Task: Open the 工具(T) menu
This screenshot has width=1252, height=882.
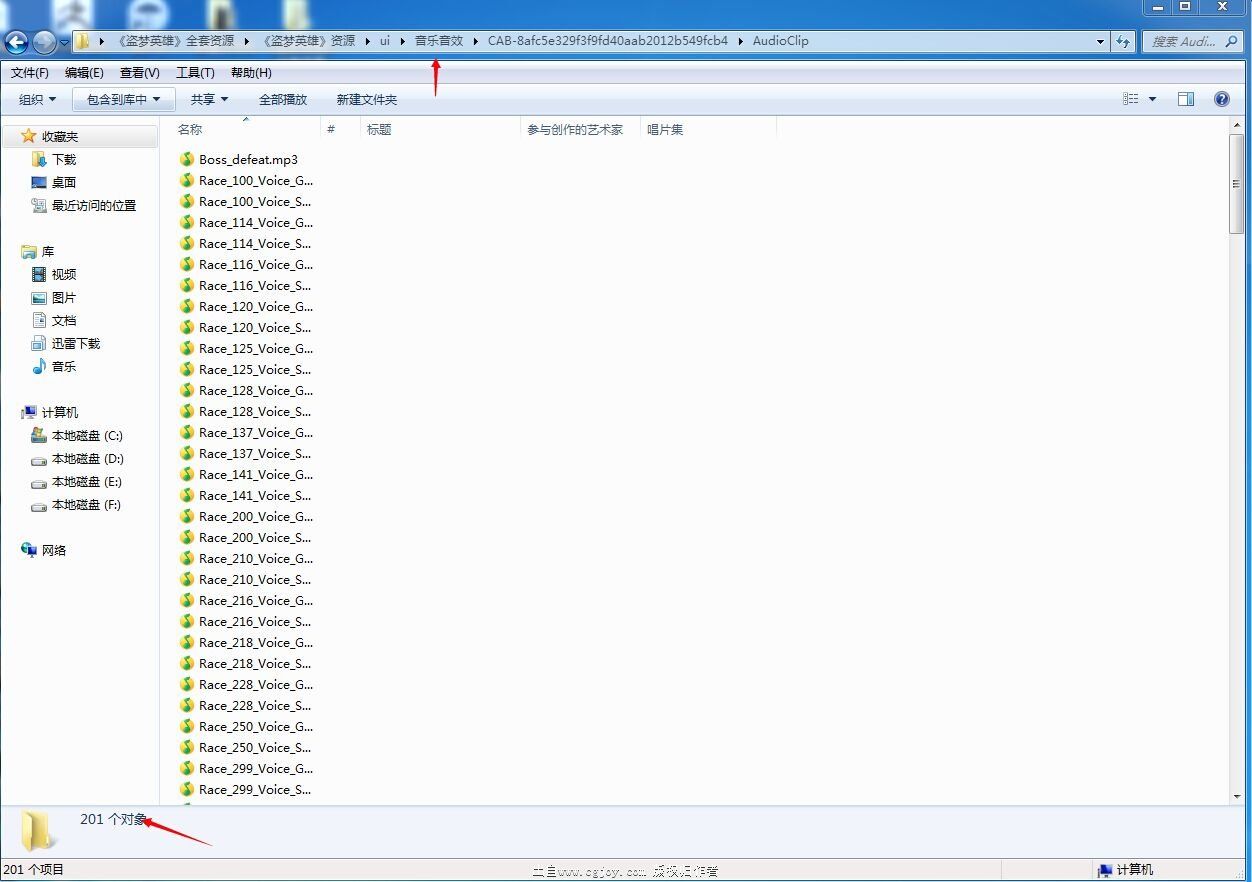Action: (195, 72)
